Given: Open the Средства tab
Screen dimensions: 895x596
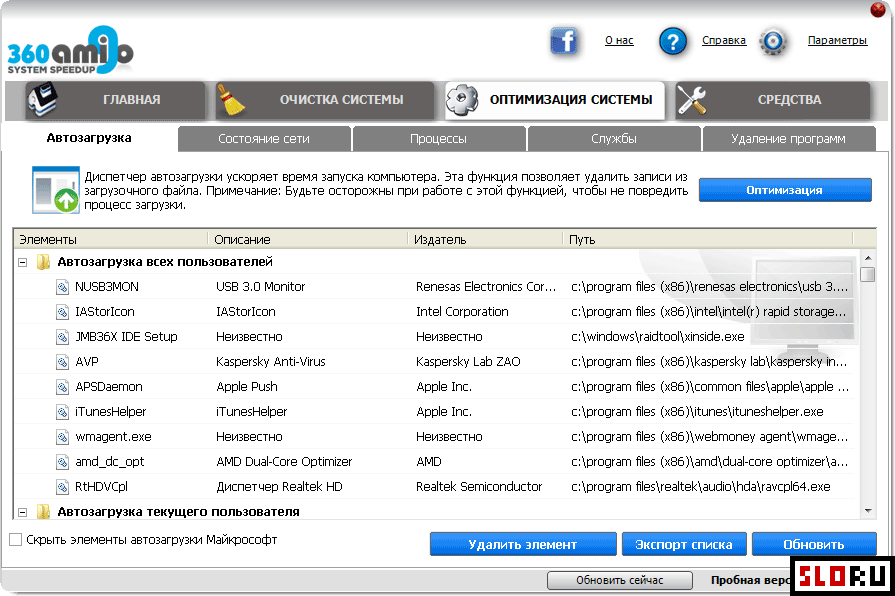Looking at the screenshot, I should click(x=773, y=100).
